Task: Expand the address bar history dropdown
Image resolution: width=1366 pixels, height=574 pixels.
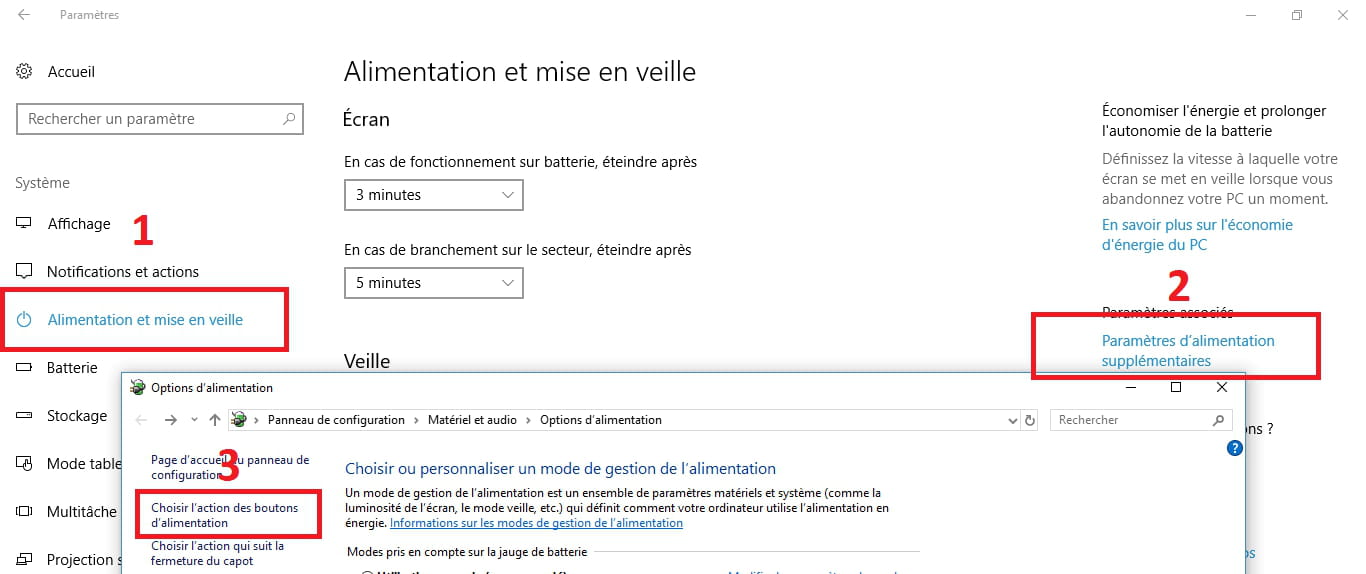Action: point(1011,420)
